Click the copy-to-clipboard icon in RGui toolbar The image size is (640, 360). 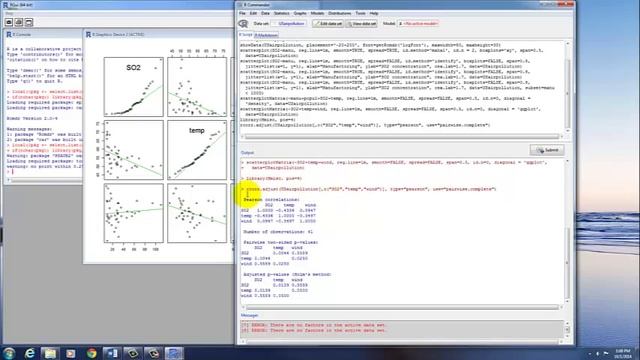9,22
